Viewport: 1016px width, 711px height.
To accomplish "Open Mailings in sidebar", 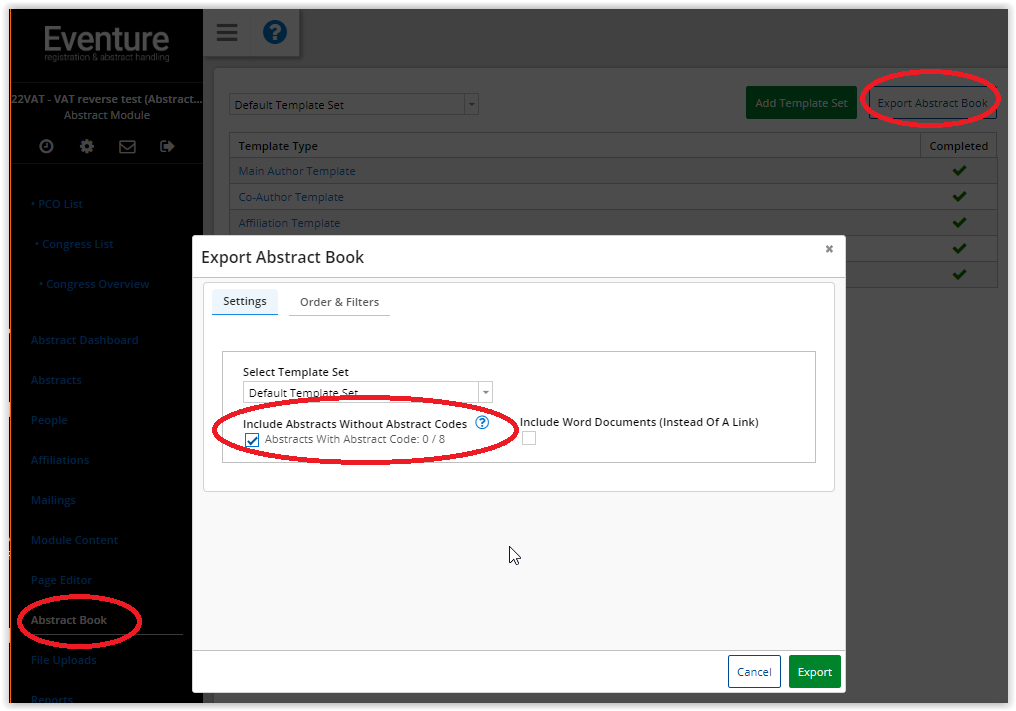I will (x=53, y=500).
